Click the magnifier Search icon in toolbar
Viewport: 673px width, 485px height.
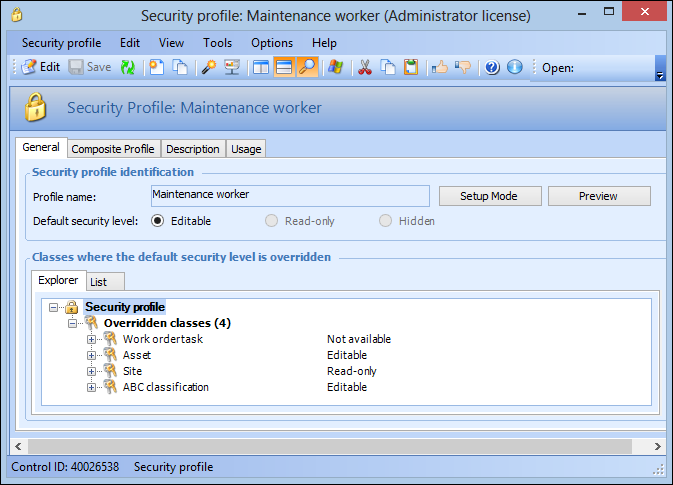click(x=307, y=67)
